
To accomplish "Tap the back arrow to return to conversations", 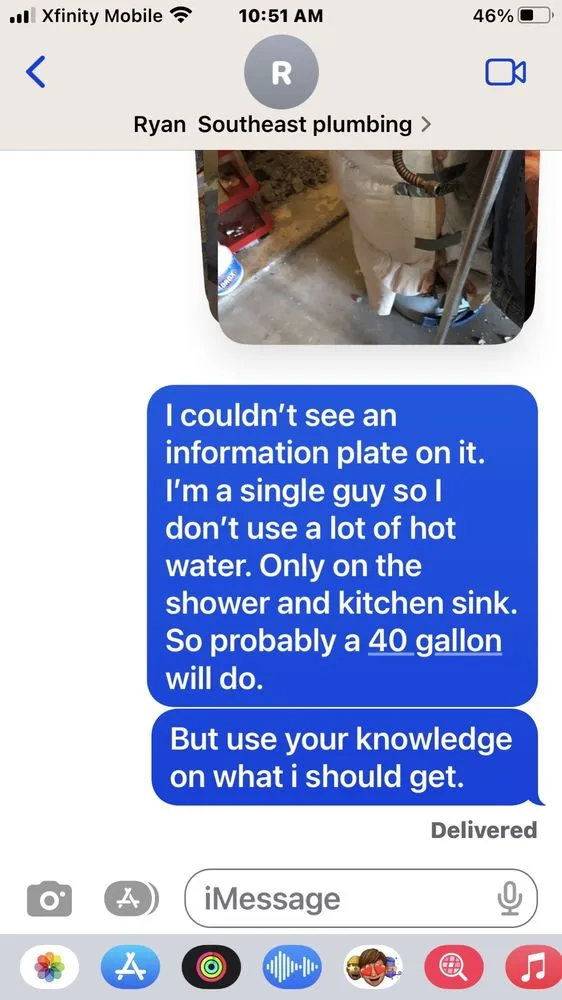I will tap(36, 71).
